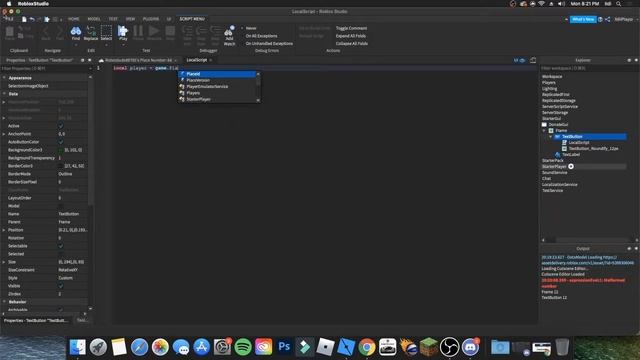640x360 pixels.
Task: Switch to the LocalScript editor tab
Action: pos(197,60)
